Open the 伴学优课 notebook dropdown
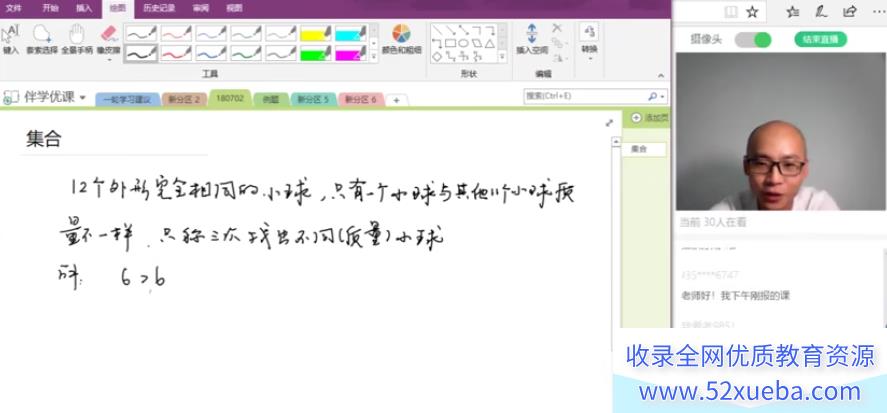Image resolution: width=887 pixels, height=413 pixels. point(83,97)
